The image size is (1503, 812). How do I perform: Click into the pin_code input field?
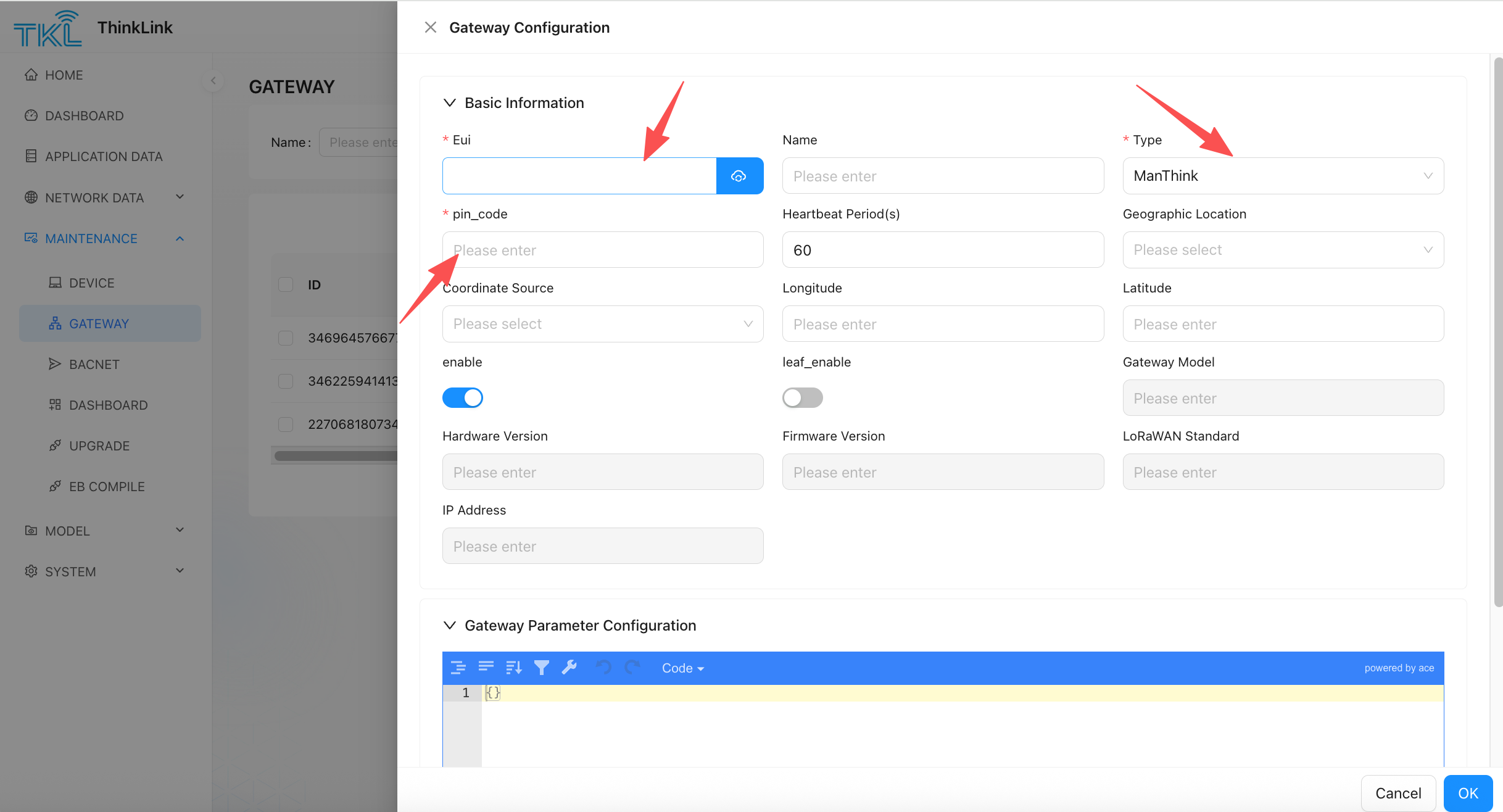[602, 250]
